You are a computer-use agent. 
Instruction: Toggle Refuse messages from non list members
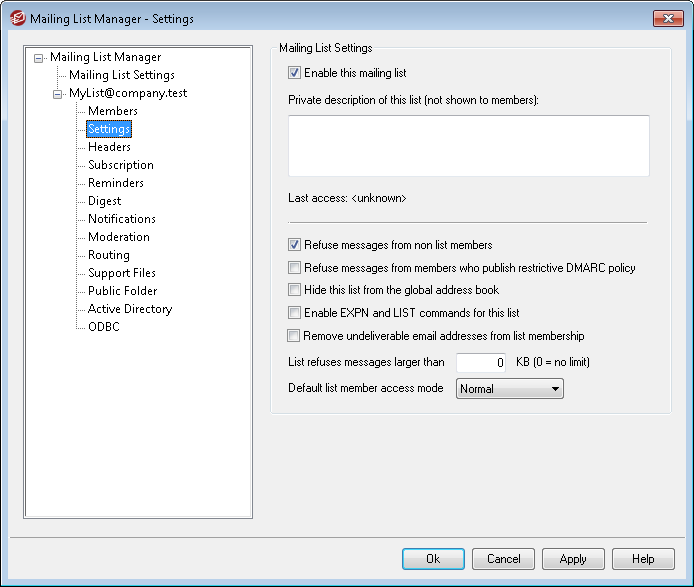point(294,245)
